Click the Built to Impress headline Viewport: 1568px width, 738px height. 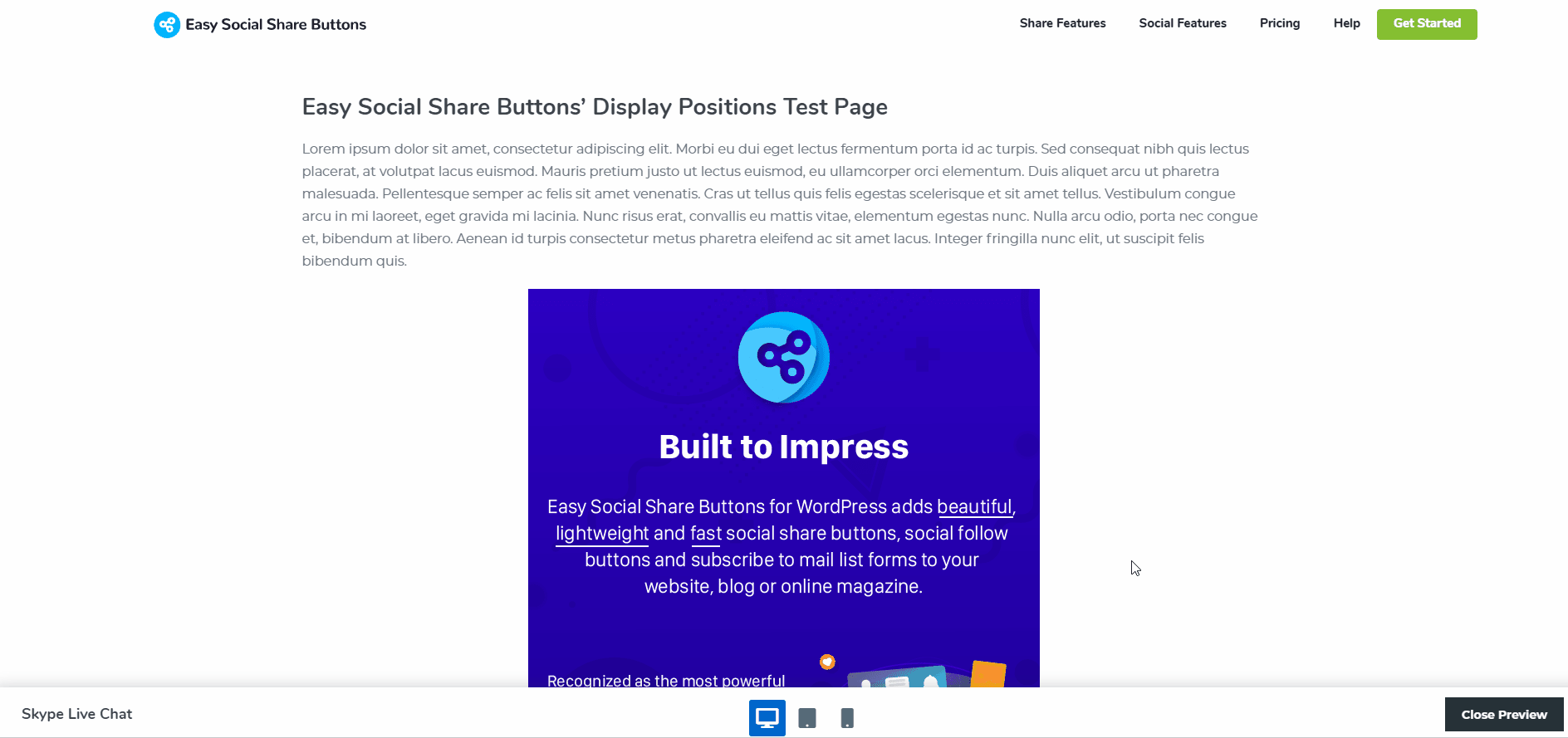tap(783, 447)
